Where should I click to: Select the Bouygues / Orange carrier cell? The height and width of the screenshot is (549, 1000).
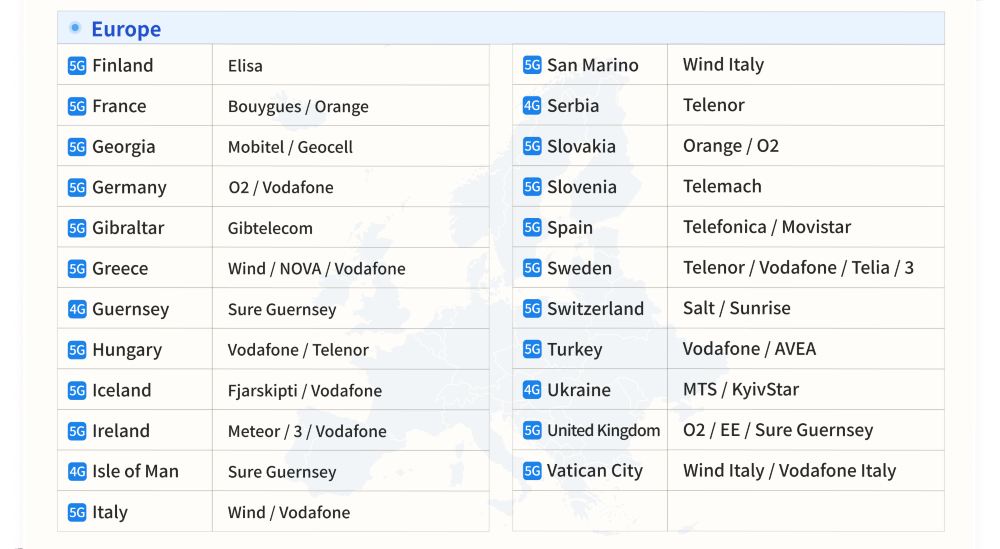point(298,107)
